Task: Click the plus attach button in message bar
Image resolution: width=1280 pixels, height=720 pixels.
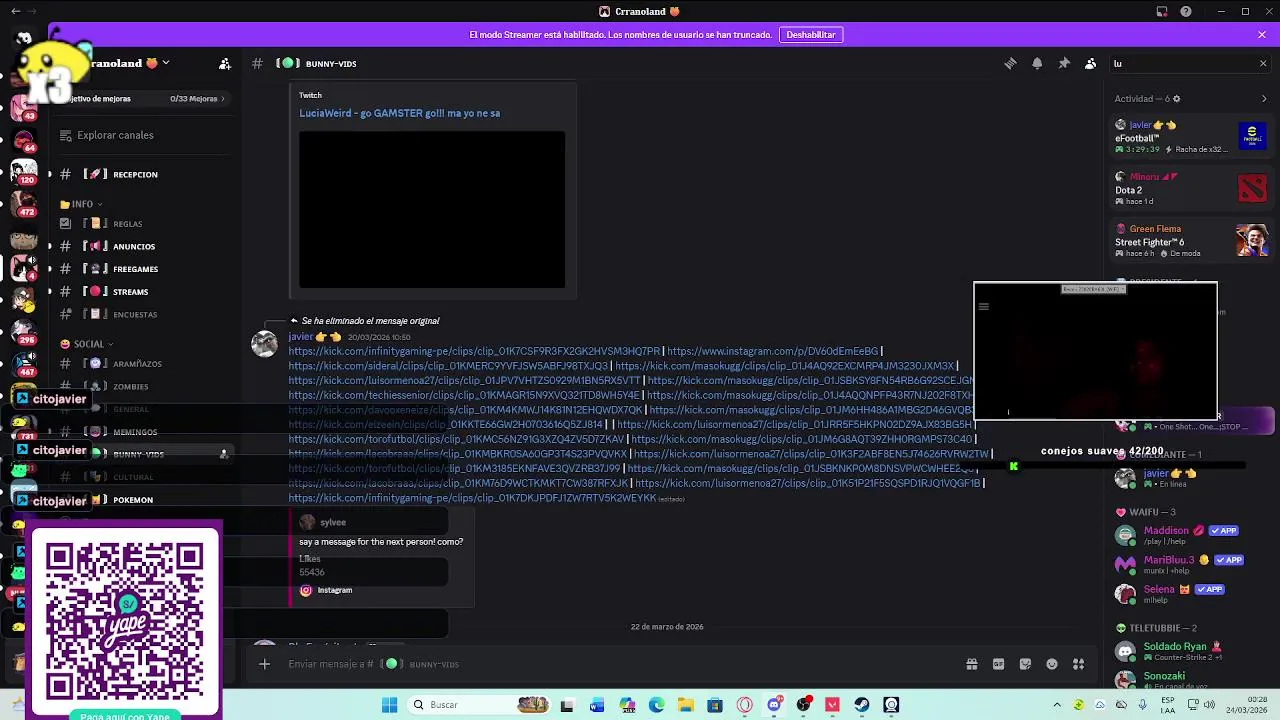Action: pos(264,664)
